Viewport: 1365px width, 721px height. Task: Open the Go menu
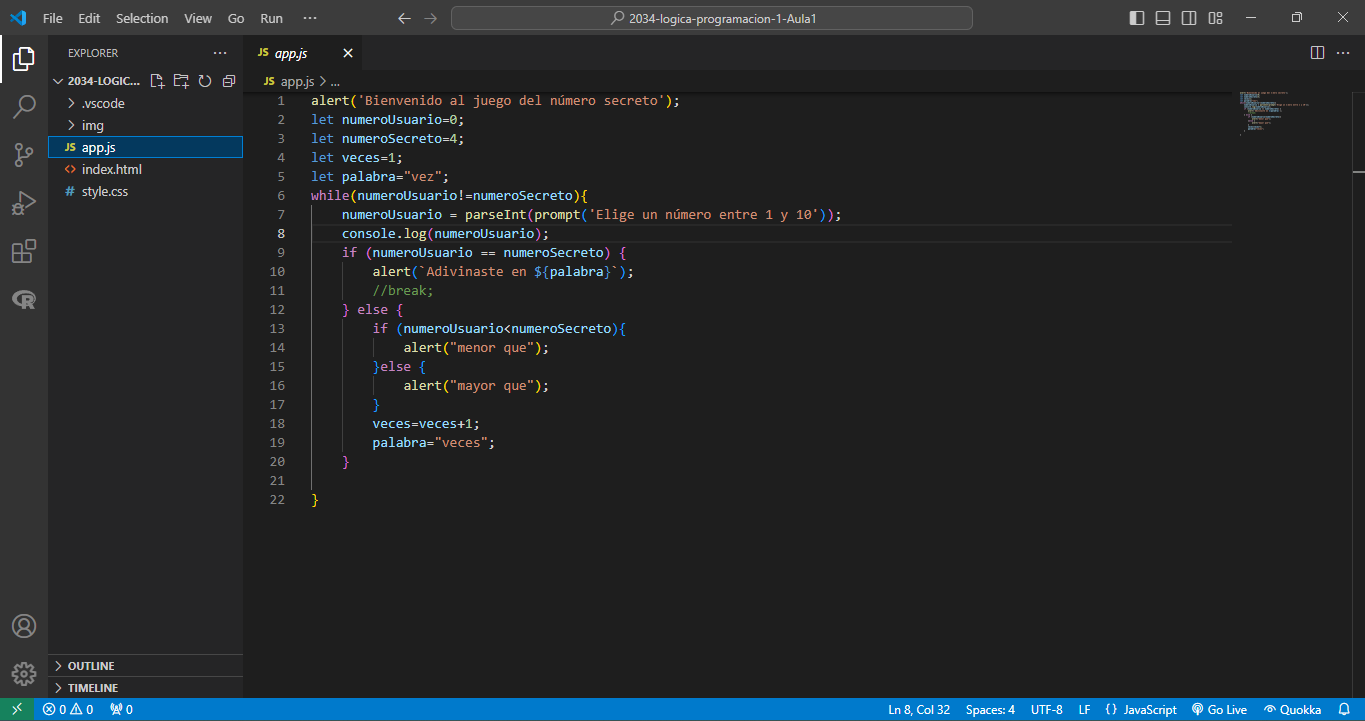coord(236,18)
